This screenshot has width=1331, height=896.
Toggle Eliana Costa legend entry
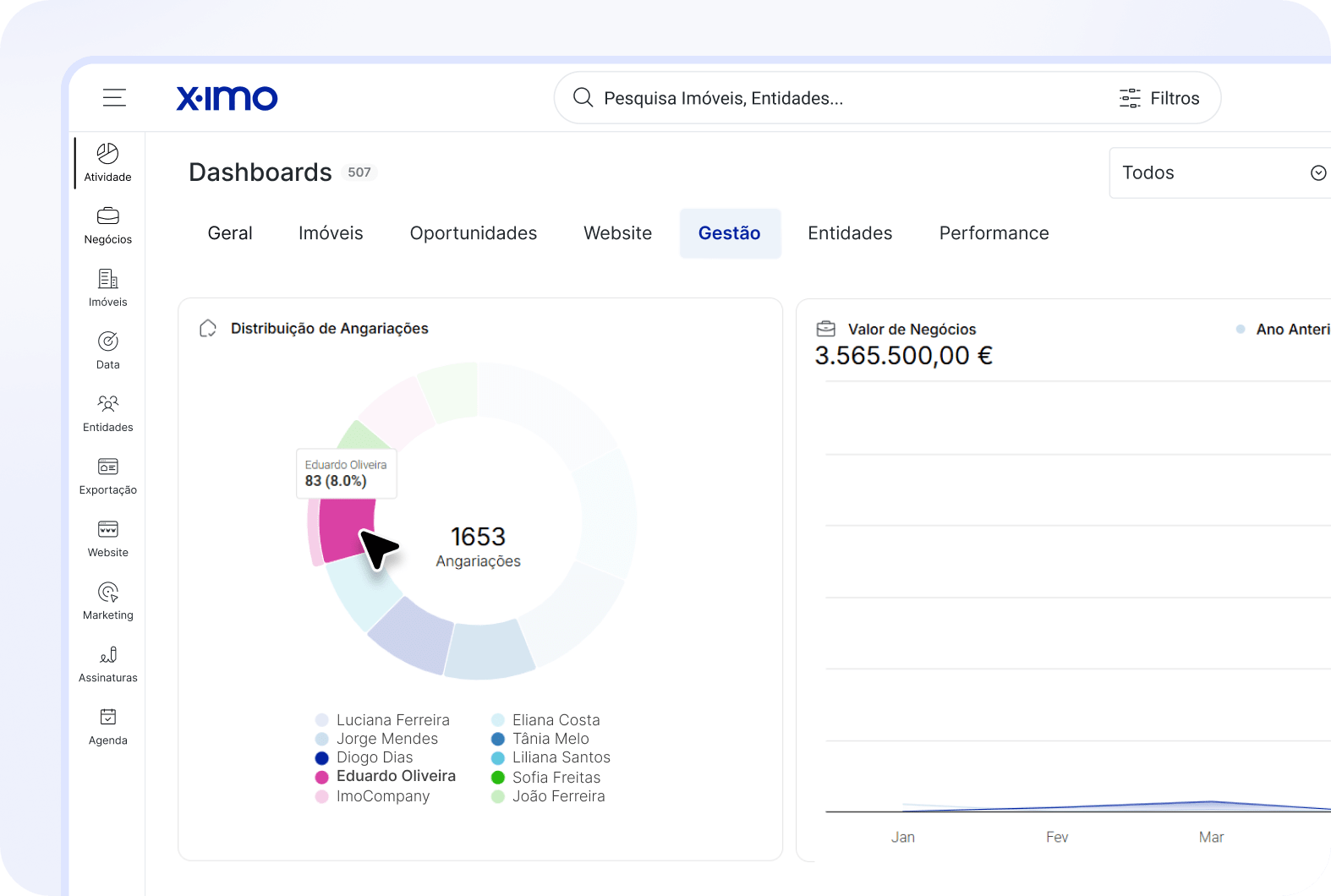[546, 720]
